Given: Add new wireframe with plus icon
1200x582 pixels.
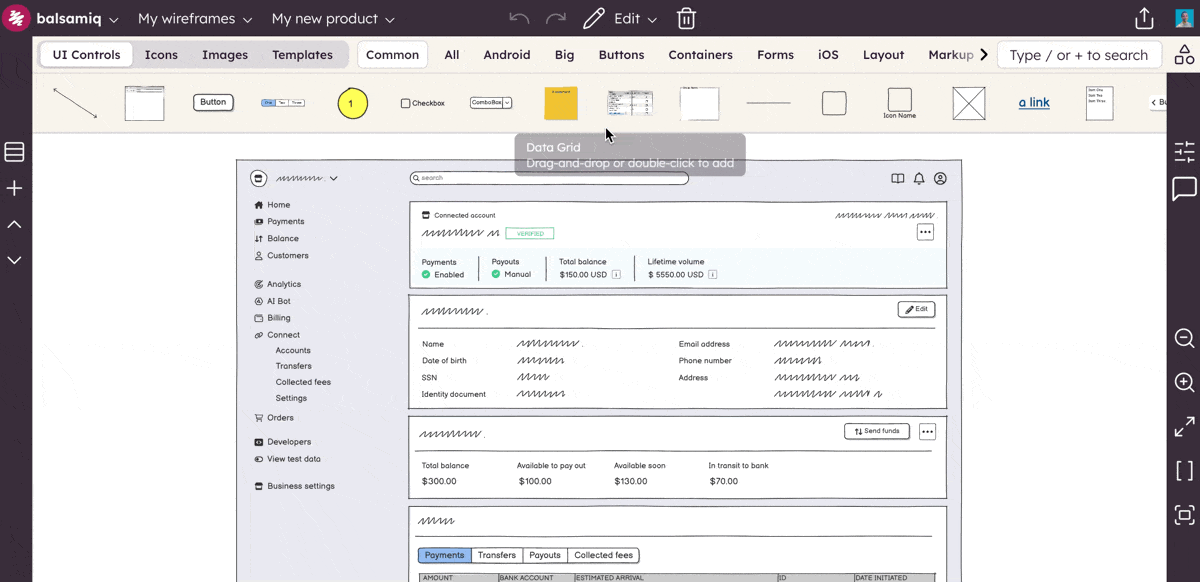Looking at the screenshot, I should [x=15, y=189].
